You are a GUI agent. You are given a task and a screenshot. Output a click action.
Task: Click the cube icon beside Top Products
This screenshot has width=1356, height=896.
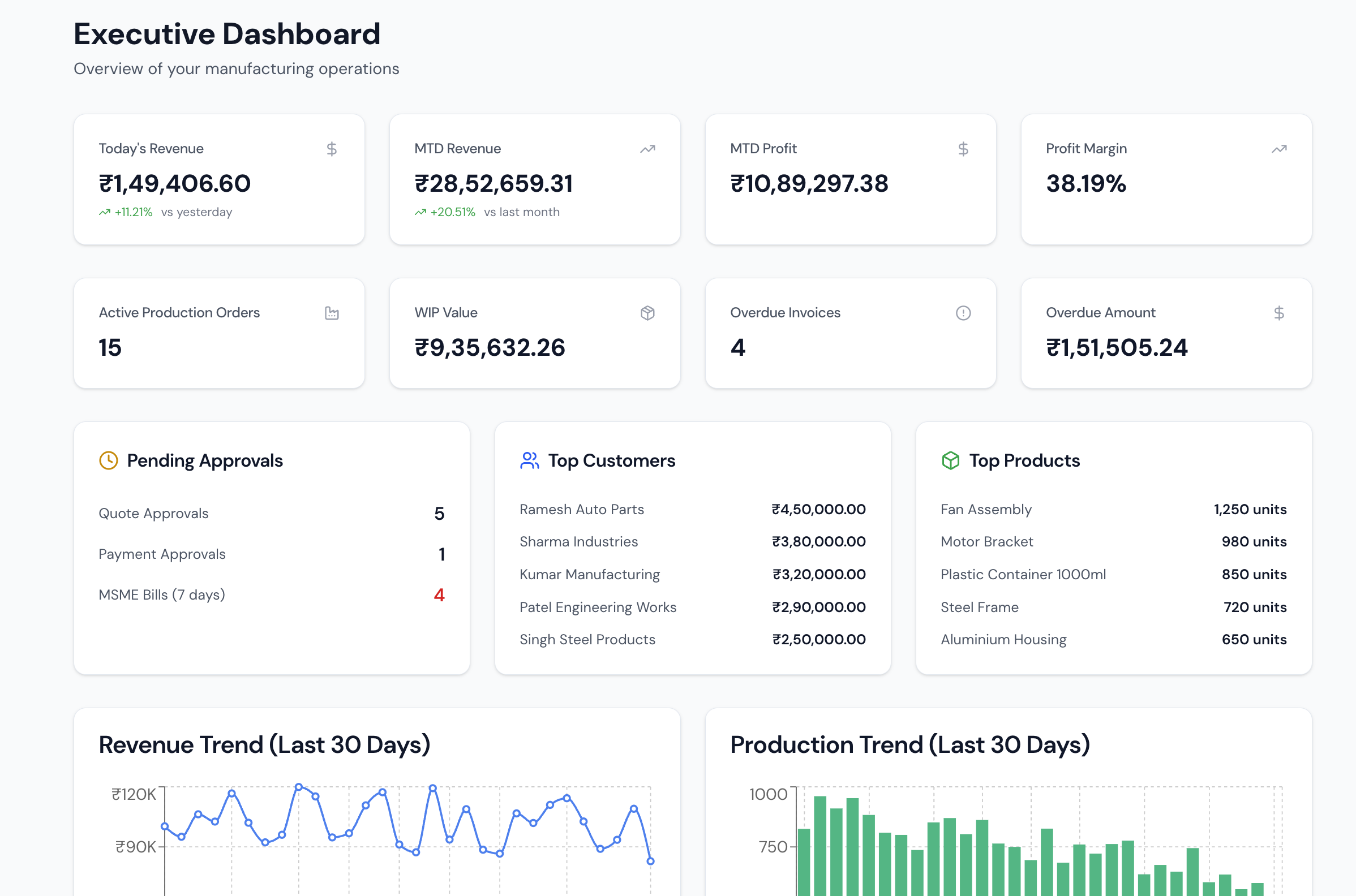pos(950,460)
